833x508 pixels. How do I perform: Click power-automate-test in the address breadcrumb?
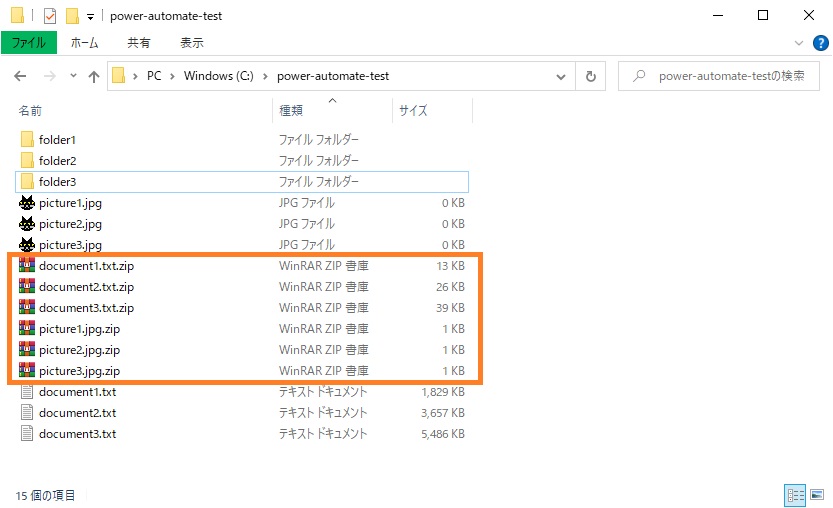pyautogui.click(x=333, y=76)
